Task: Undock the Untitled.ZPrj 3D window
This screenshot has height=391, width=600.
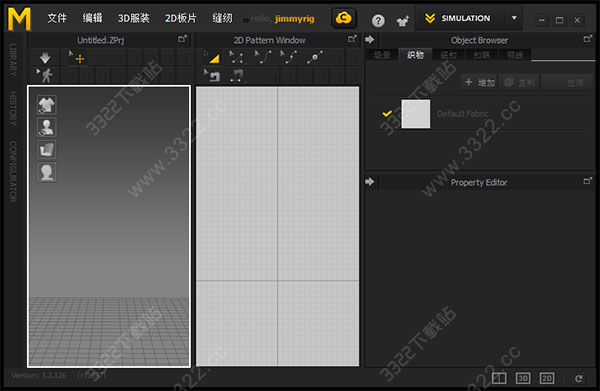Action: (182, 39)
